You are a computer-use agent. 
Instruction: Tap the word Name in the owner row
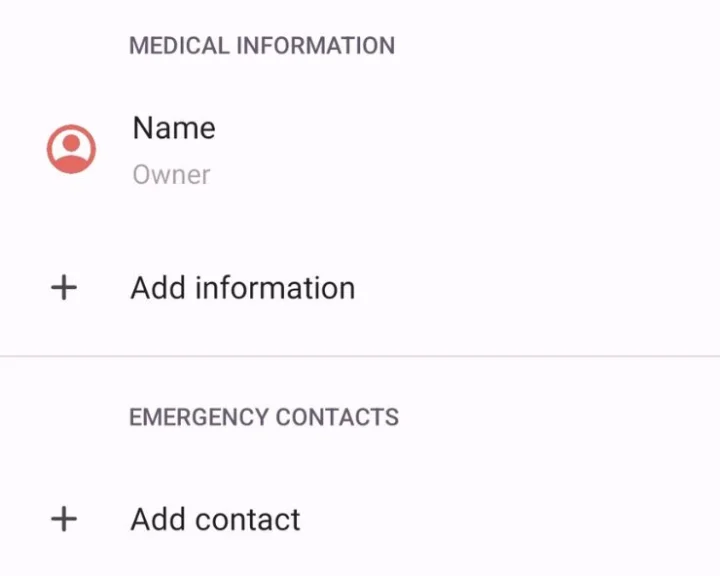click(173, 128)
